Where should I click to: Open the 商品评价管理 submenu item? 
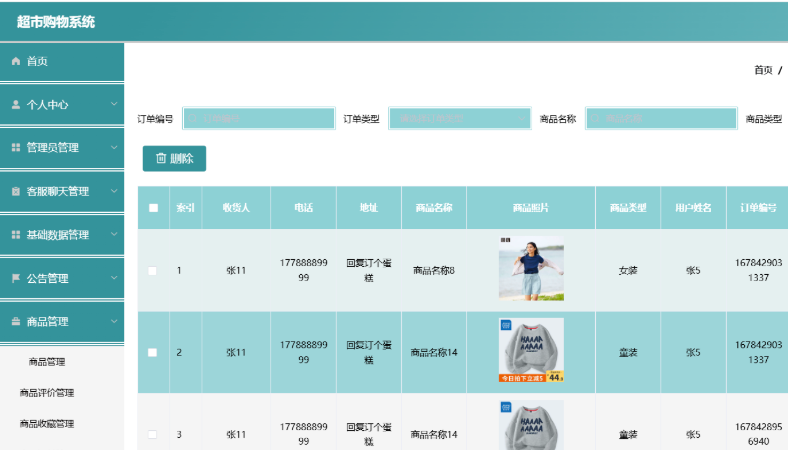coord(47,393)
